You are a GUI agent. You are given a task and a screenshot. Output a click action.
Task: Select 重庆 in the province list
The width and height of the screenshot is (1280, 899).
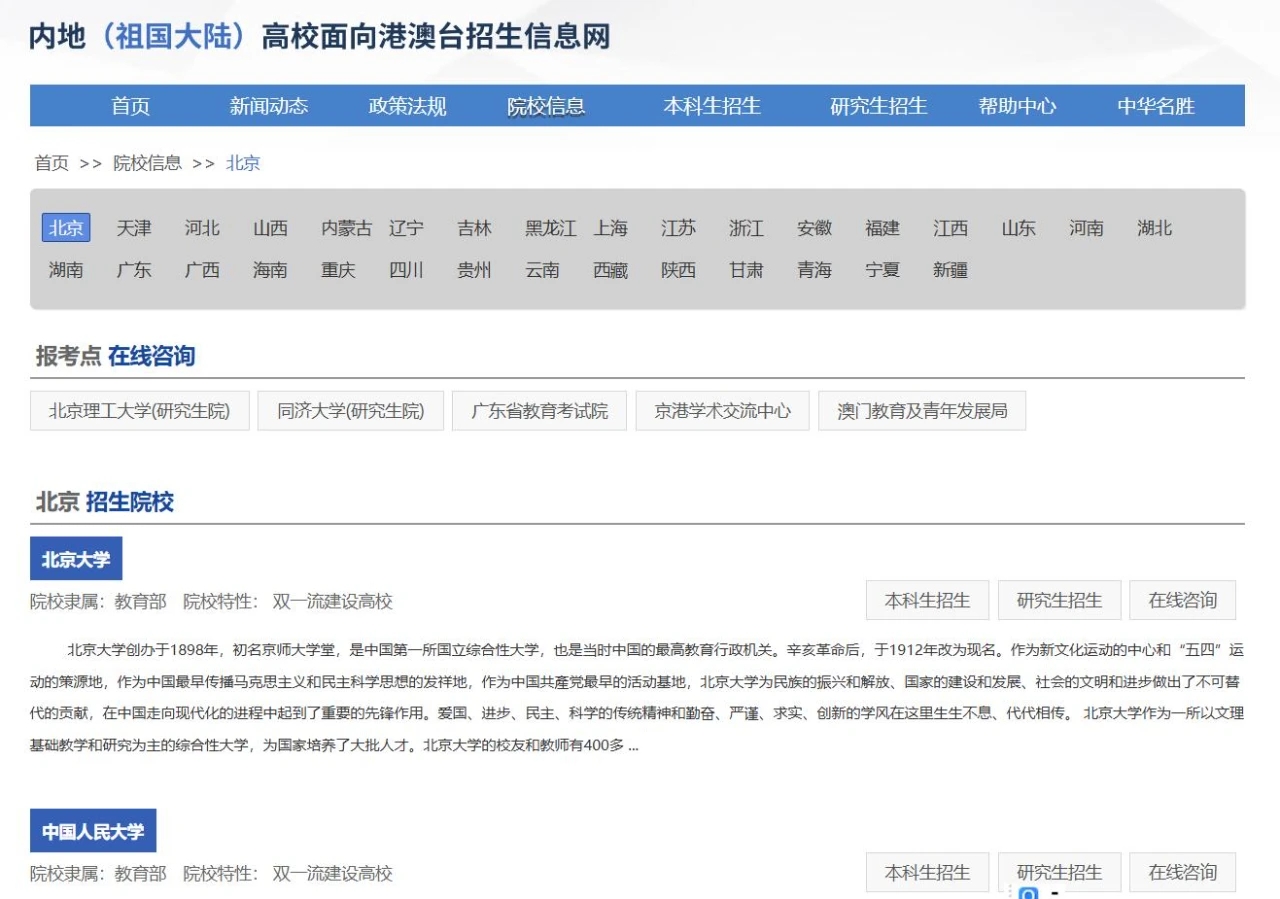click(338, 270)
